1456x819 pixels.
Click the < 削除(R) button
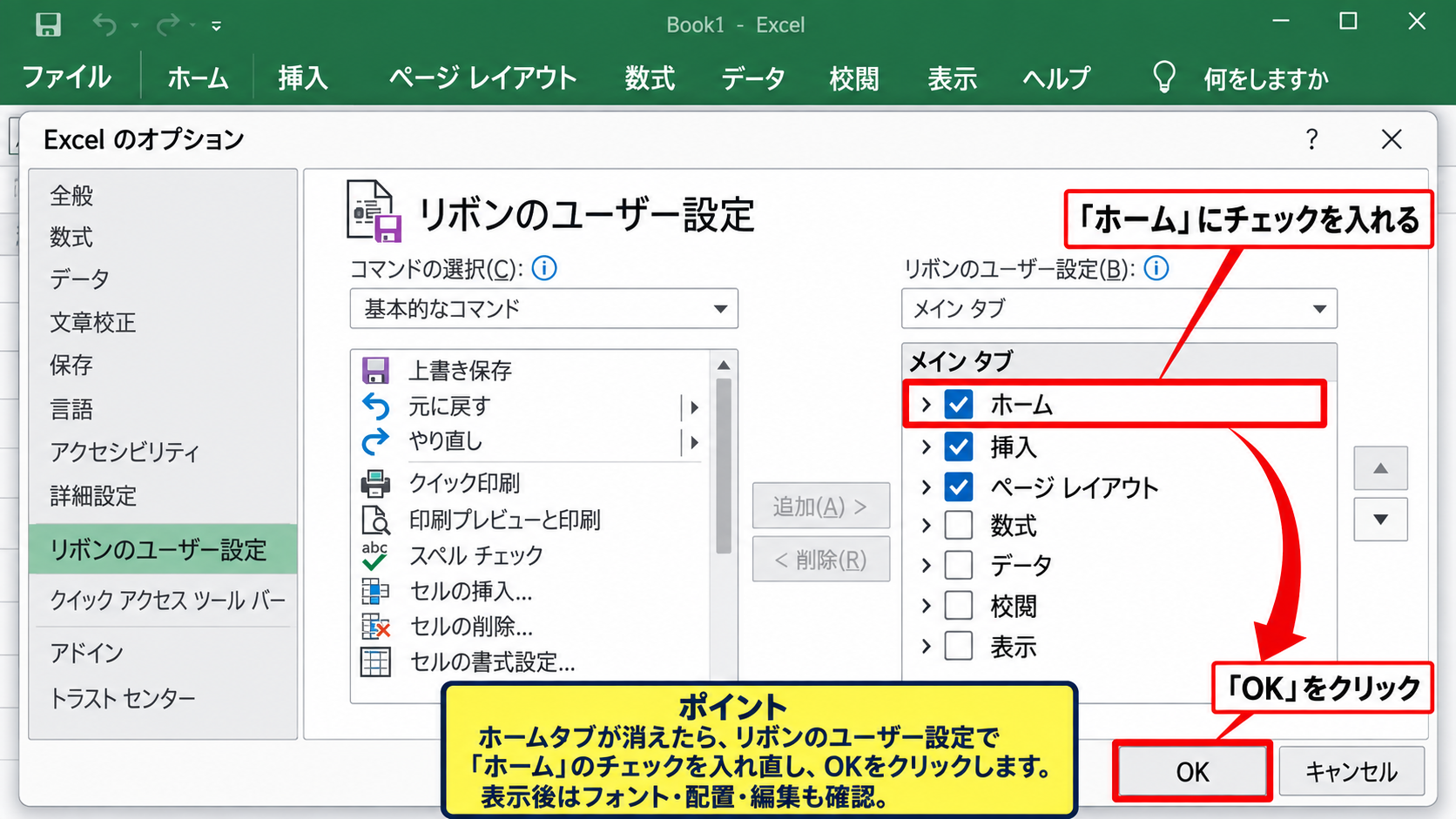821,559
